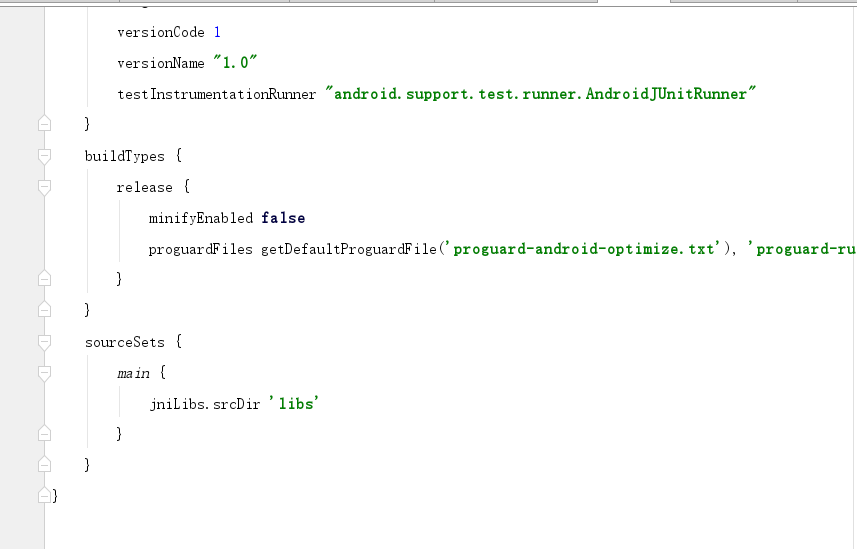
Task: Collapse the buildTypes block fold marker
Action: (x=45, y=156)
